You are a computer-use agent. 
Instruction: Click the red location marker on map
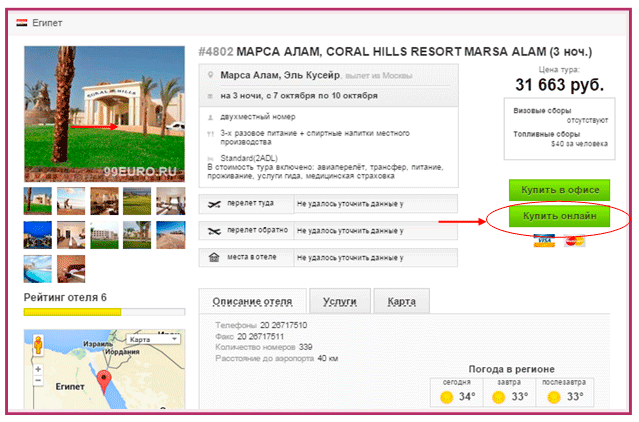pos(104,382)
